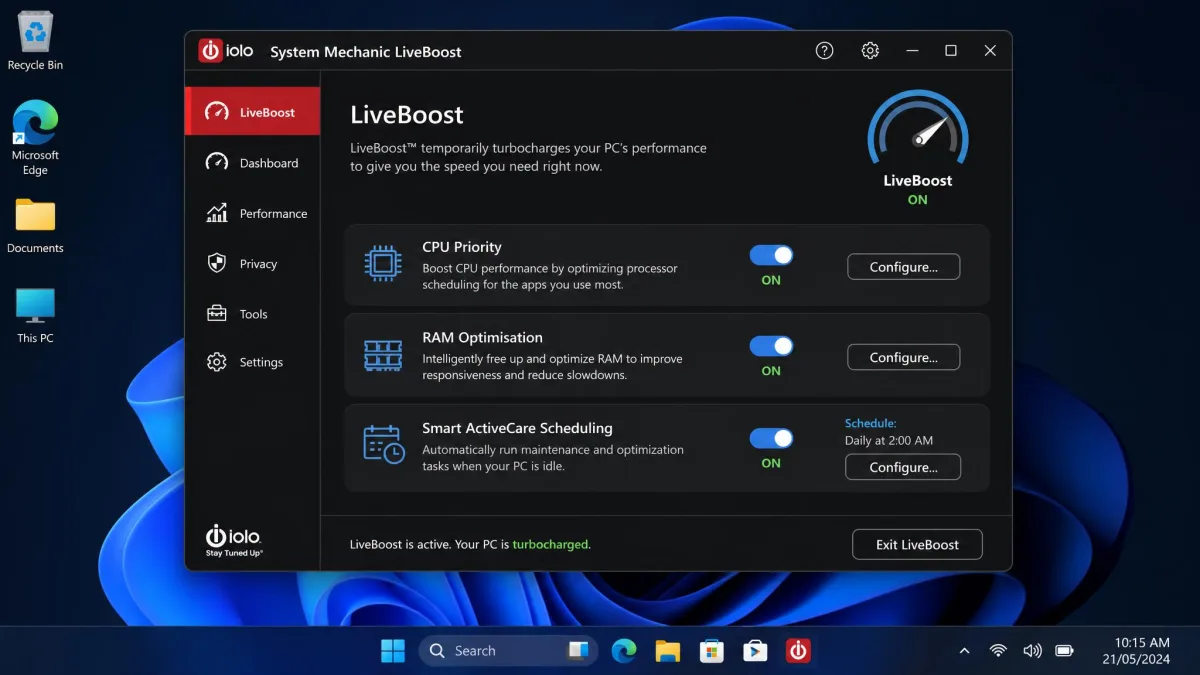Click the 'CPU Priority' heading
The height and width of the screenshot is (675, 1200).
pyautogui.click(x=462, y=247)
